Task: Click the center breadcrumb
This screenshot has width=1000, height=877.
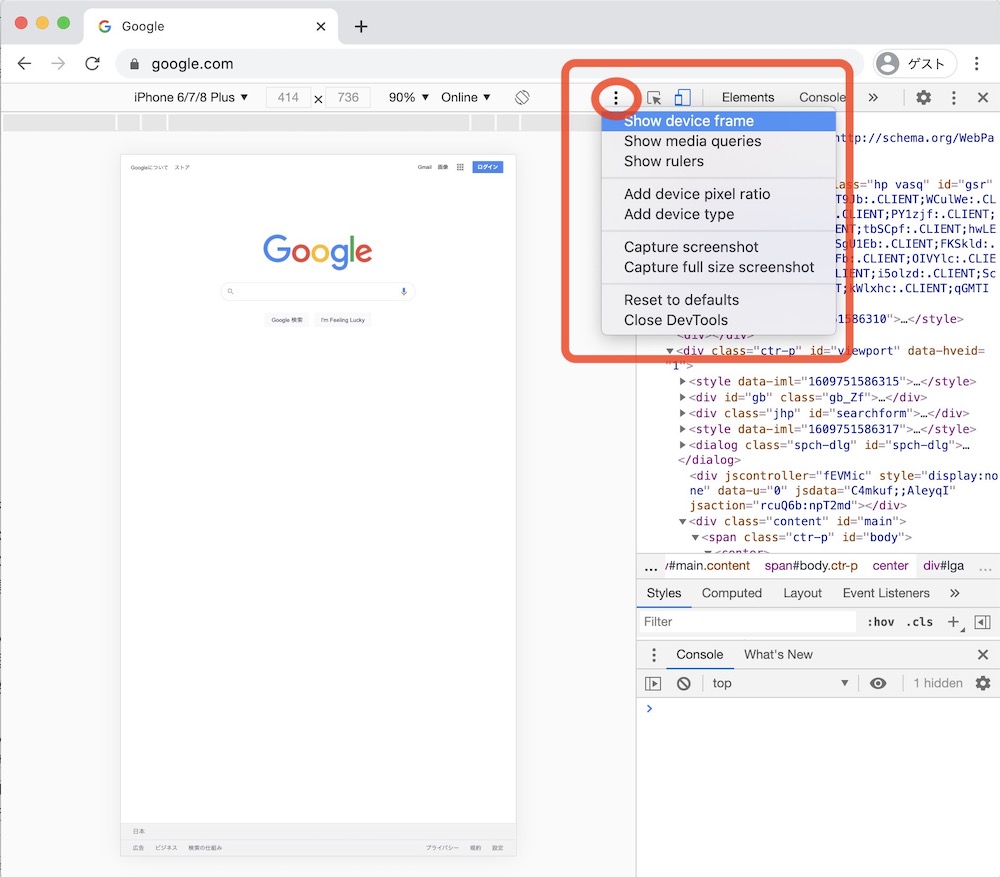Action: [x=890, y=566]
